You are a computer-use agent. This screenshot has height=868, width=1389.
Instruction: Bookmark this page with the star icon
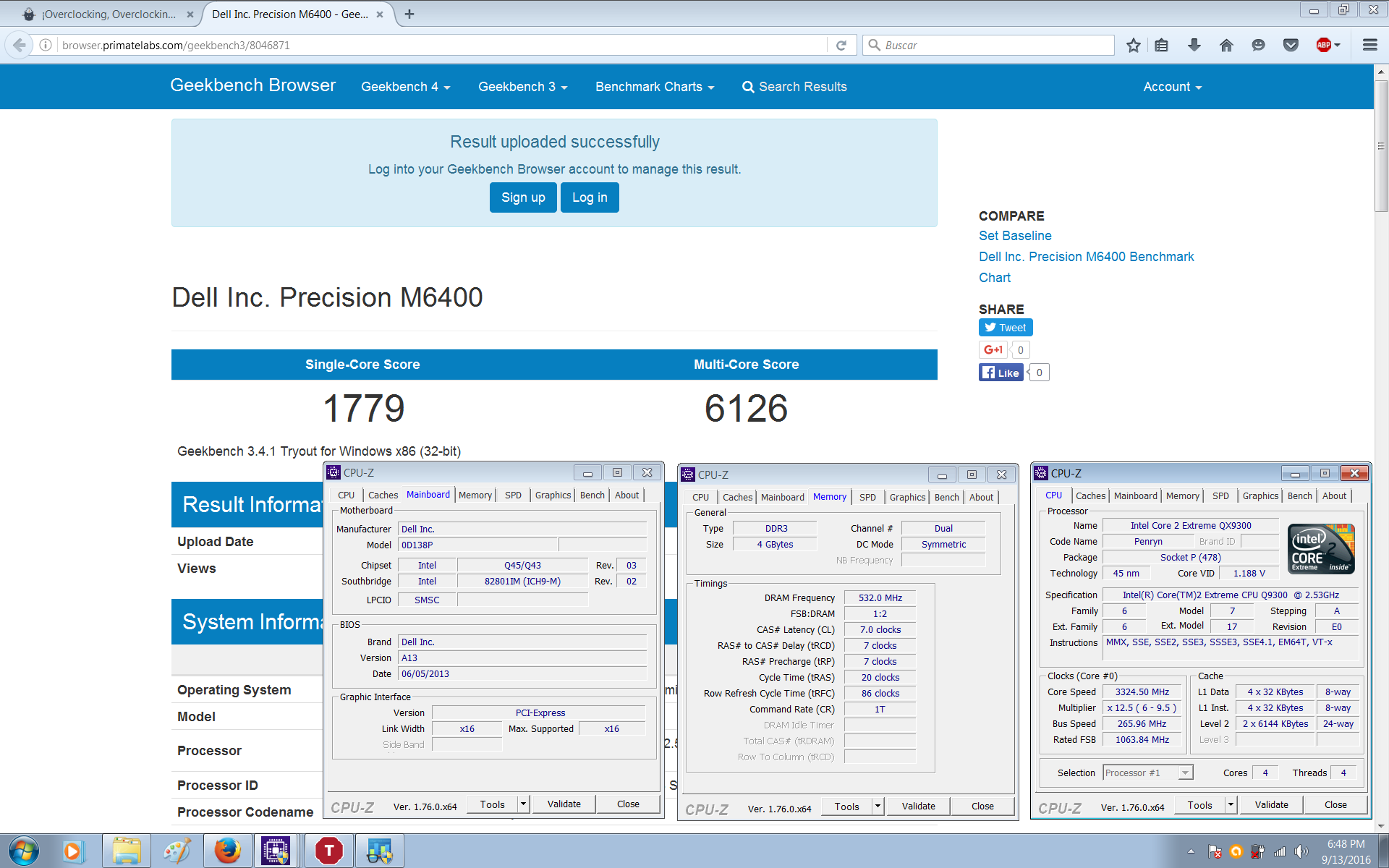coord(1134,45)
